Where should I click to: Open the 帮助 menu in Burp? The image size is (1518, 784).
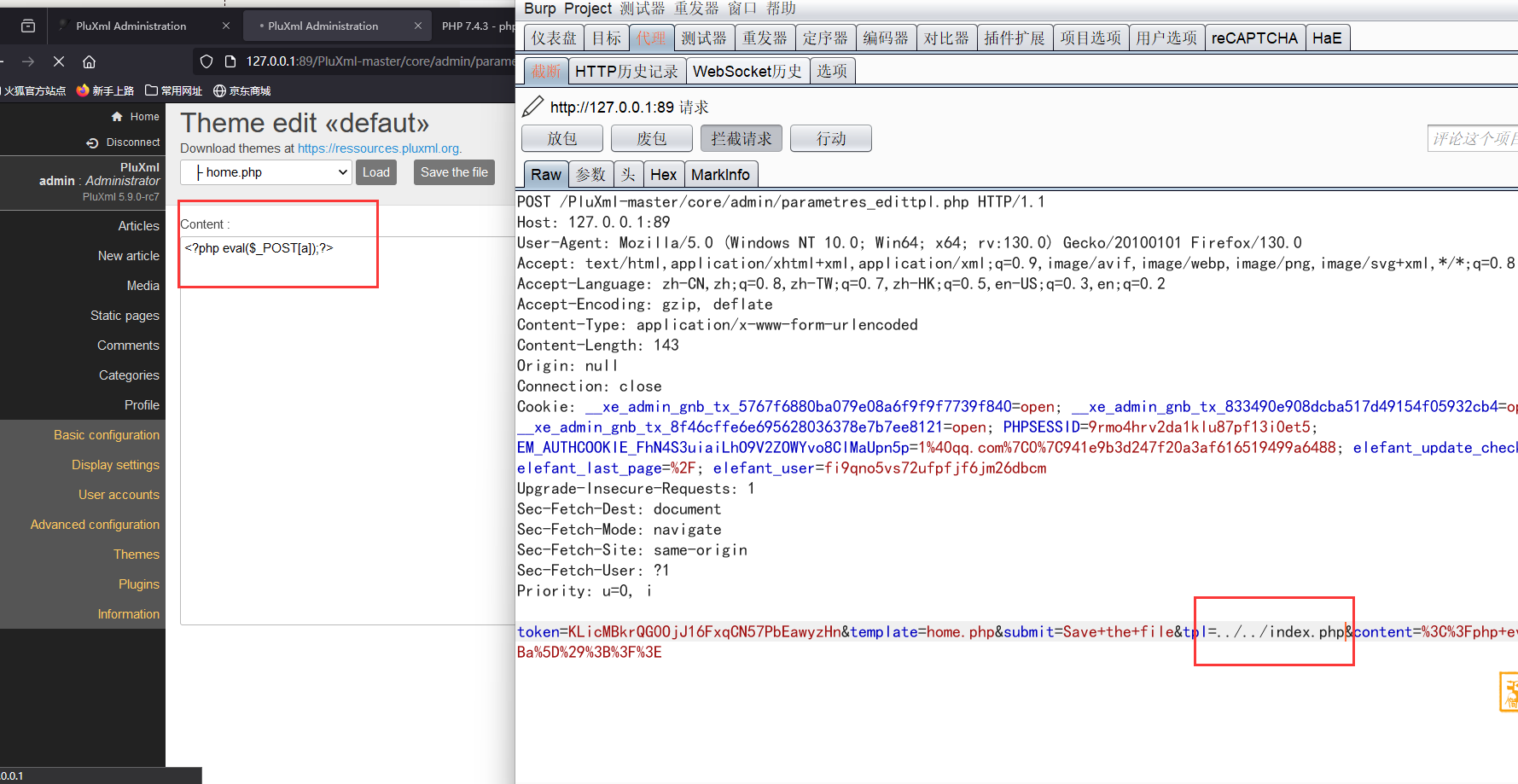coord(781,9)
